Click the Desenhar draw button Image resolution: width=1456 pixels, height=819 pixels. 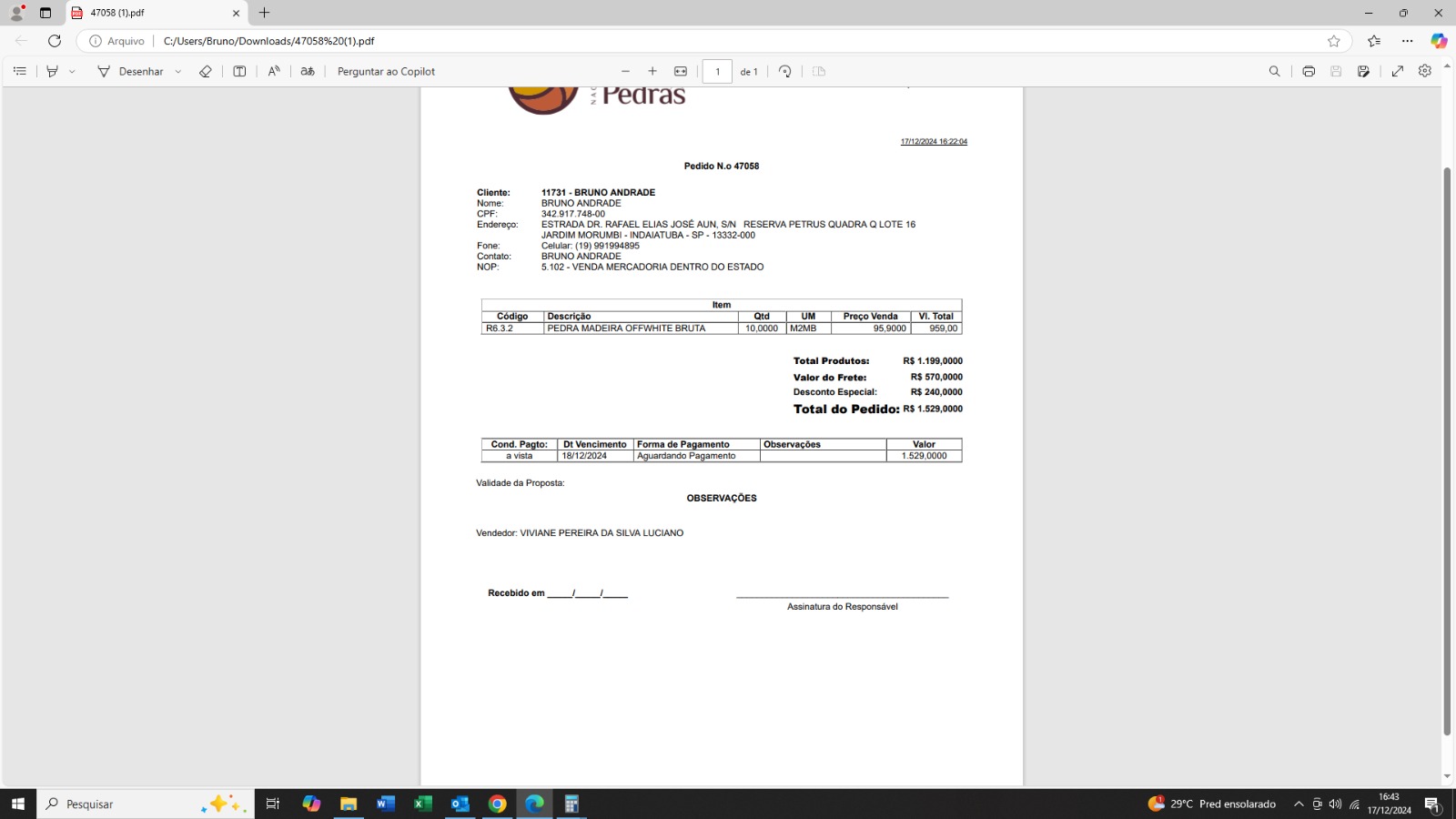[x=131, y=71]
